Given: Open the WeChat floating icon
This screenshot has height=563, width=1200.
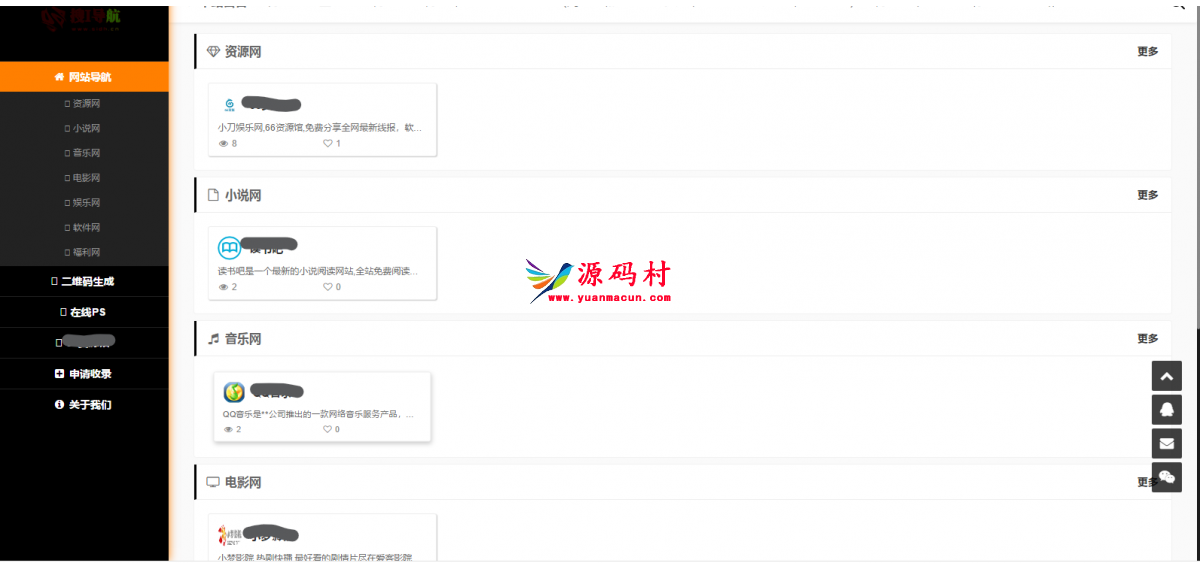Looking at the screenshot, I should (1166, 477).
